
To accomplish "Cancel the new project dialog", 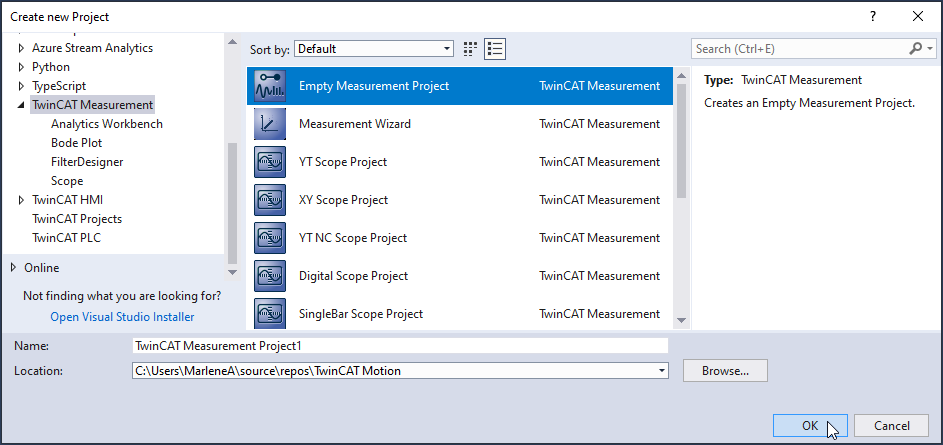I will click(x=892, y=426).
